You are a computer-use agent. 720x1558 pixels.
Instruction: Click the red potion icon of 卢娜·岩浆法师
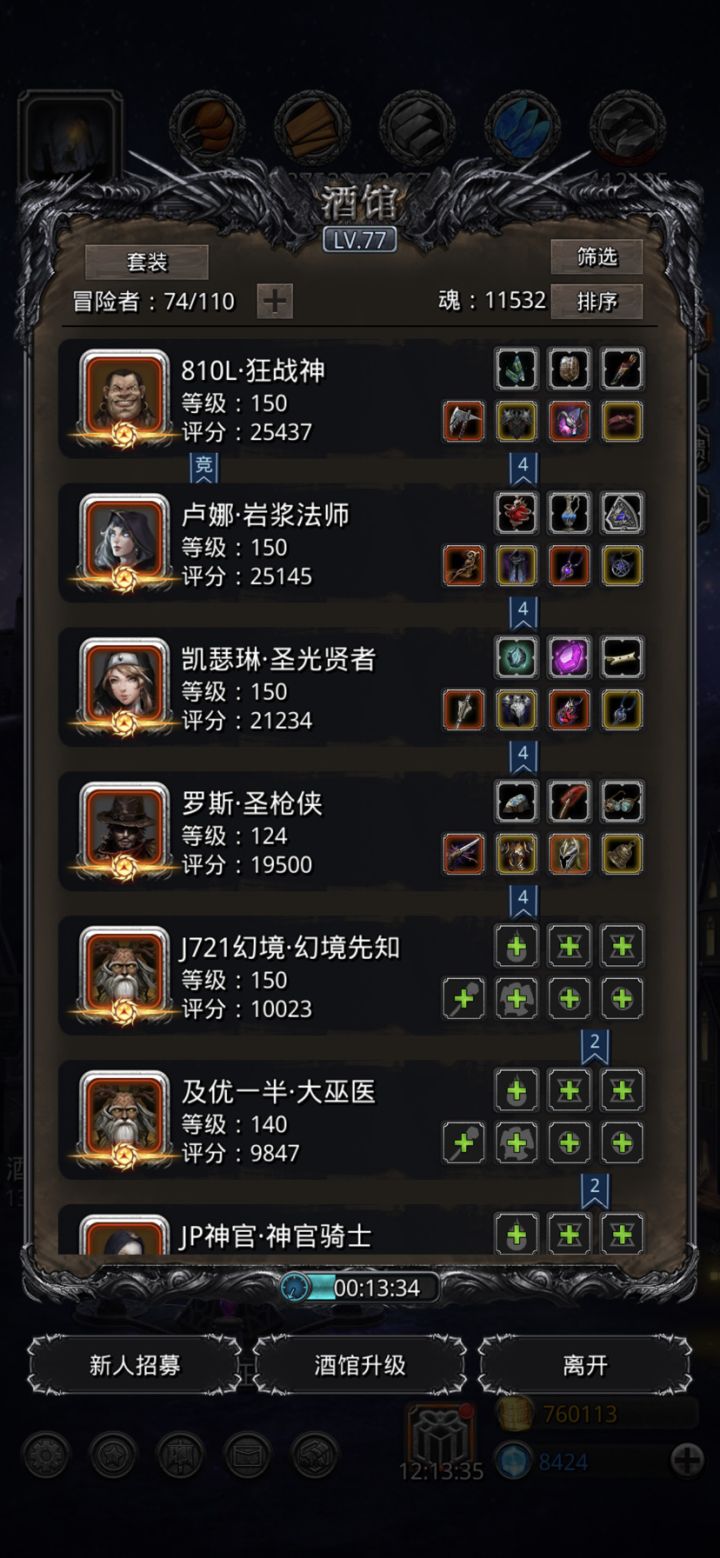[x=517, y=513]
